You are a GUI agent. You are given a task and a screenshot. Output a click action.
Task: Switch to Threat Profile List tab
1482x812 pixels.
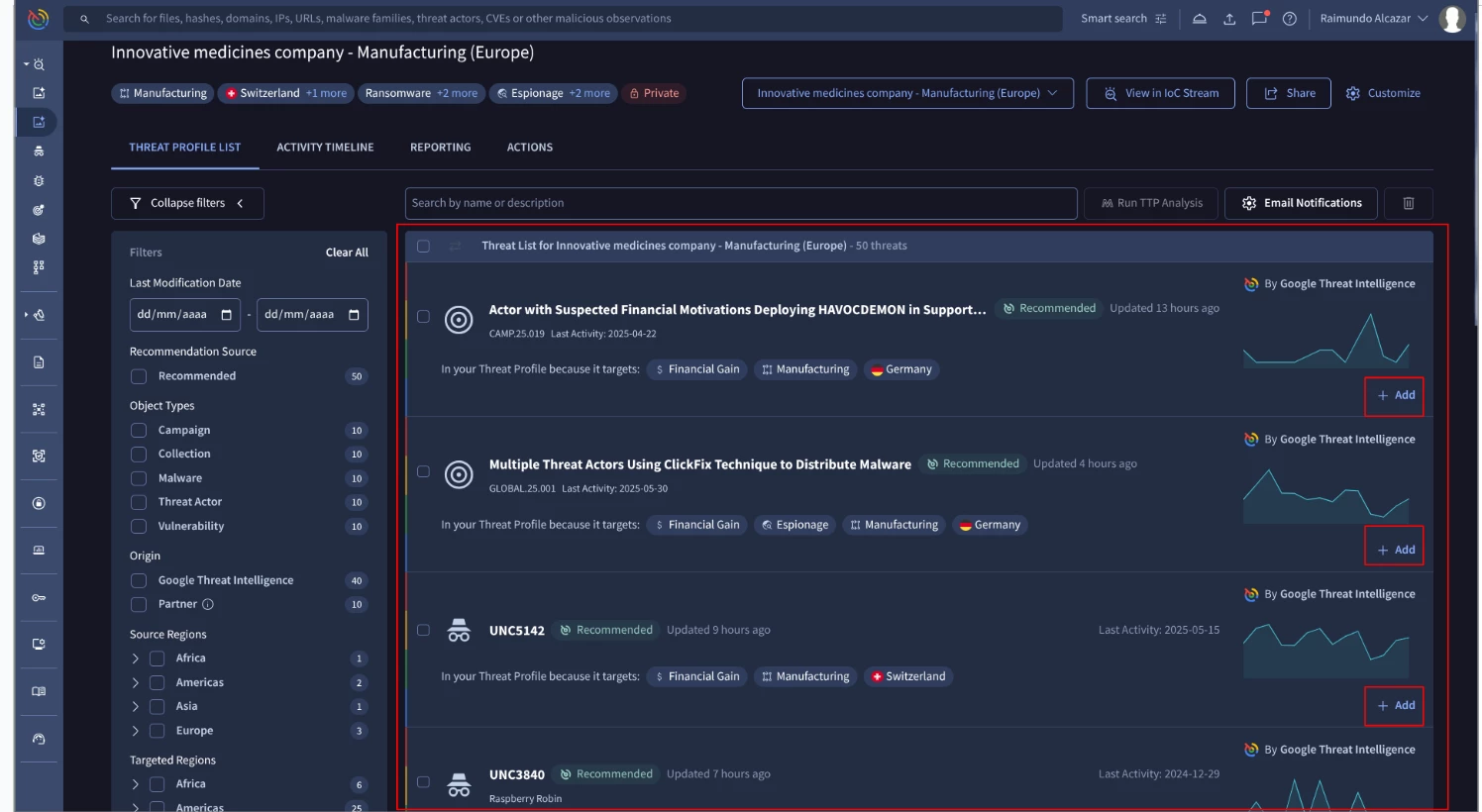tap(184, 148)
